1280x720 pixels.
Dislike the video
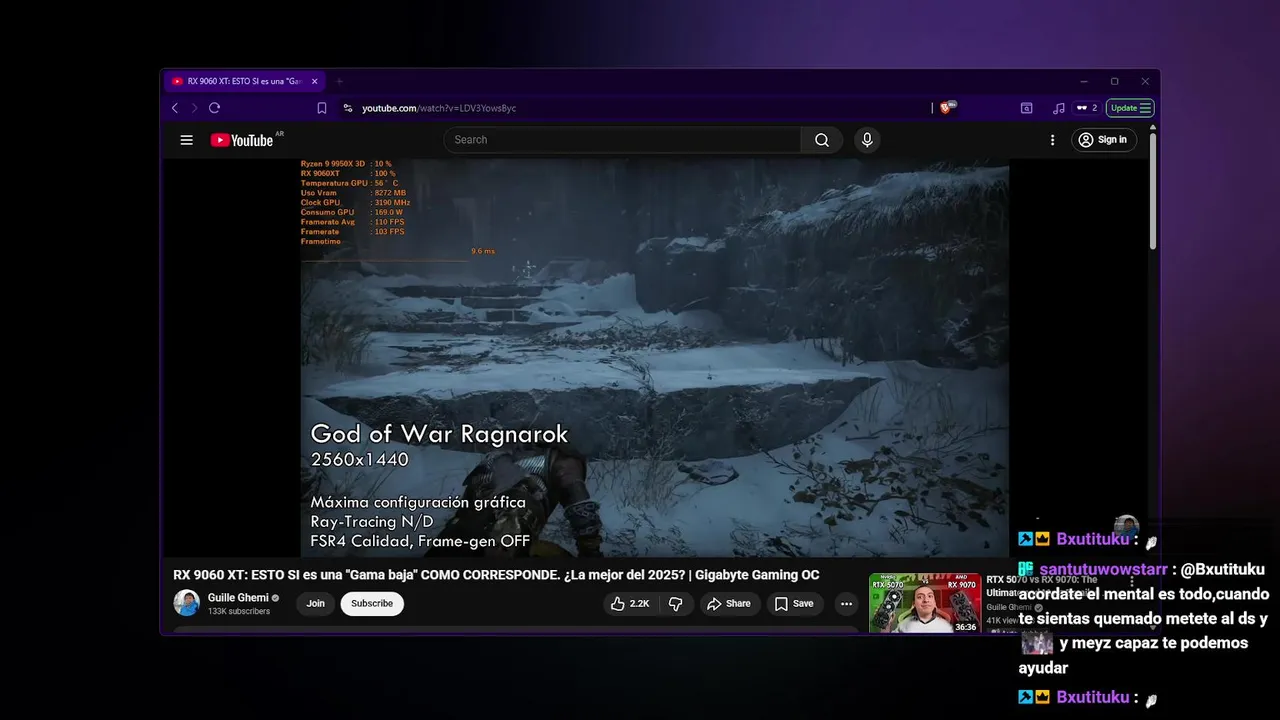click(676, 604)
